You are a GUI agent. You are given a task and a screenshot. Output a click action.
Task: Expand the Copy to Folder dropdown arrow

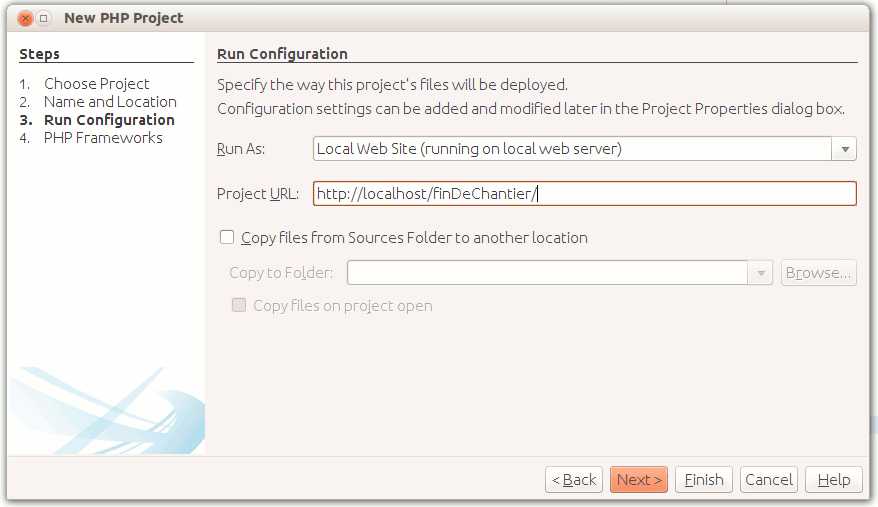tap(761, 273)
